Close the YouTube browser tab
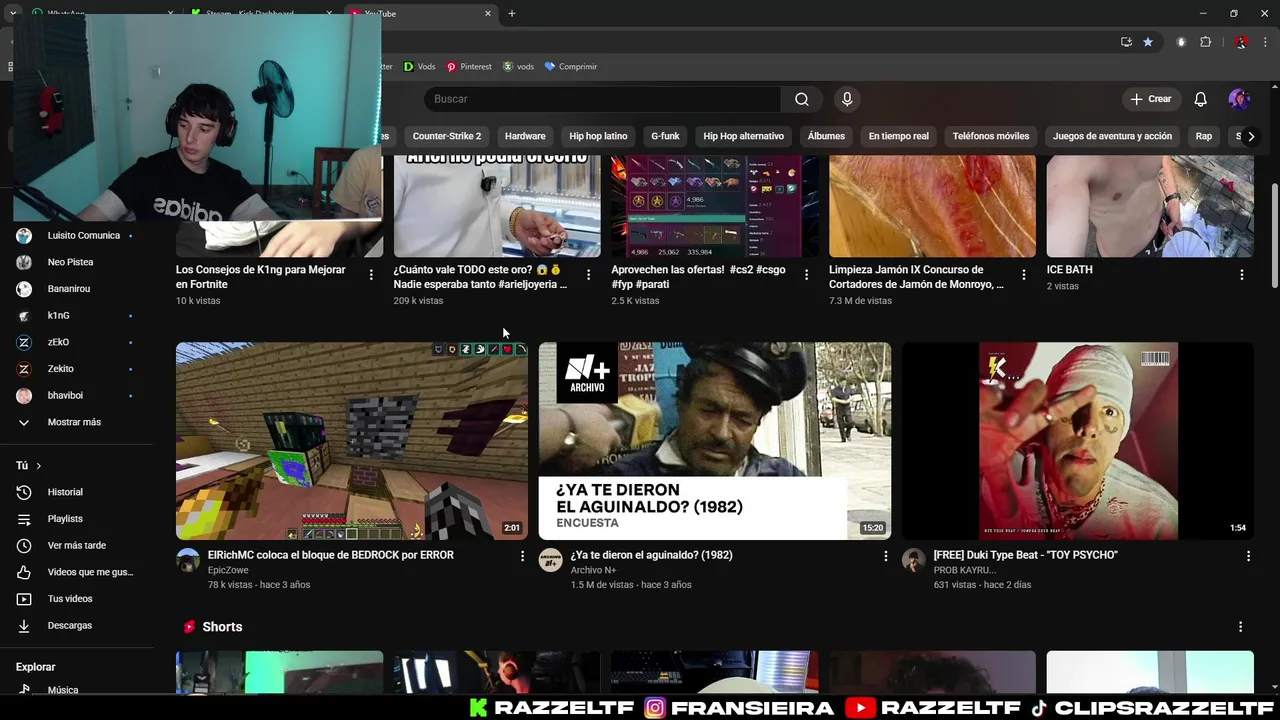The width and height of the screenshot is (1280, 720). coord(488,14)
